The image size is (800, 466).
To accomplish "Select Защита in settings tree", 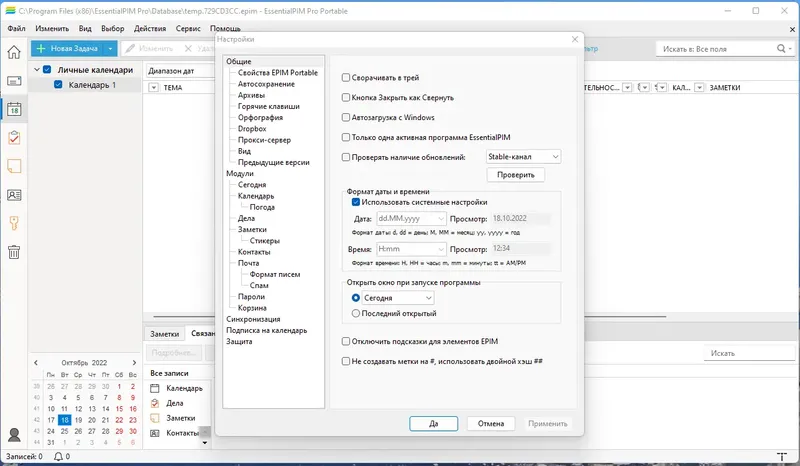I will (x=239, y=341).
